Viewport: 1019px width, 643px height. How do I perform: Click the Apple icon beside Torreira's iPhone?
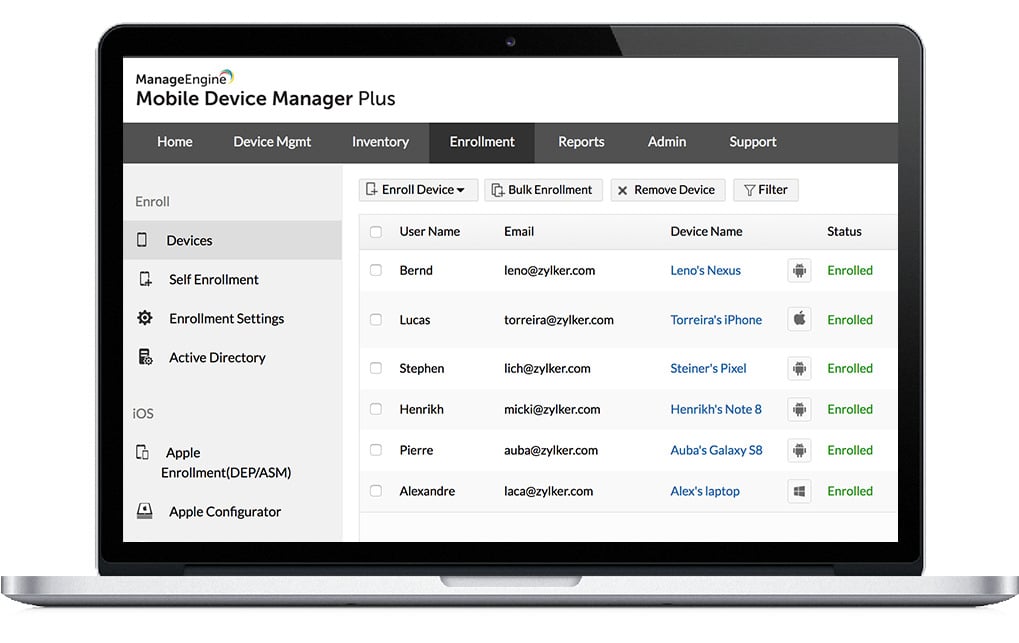[798, 319]
